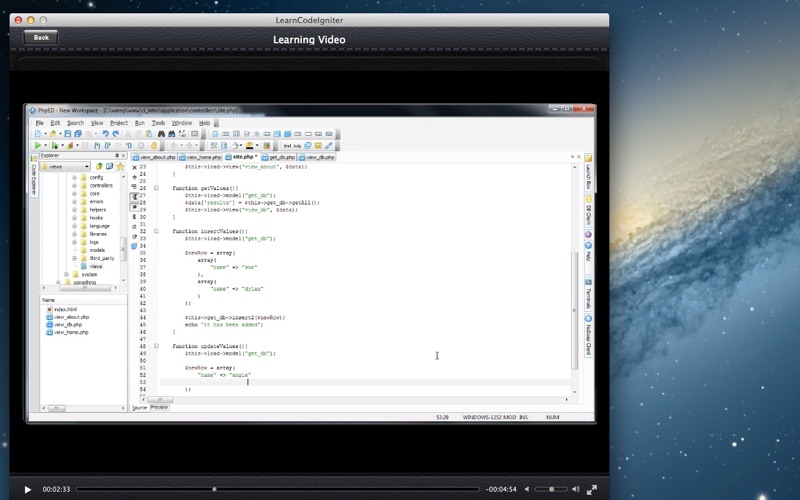Click the Back button
The width and height of the screenshot is (800, 500).
click(x=41, y=37)
